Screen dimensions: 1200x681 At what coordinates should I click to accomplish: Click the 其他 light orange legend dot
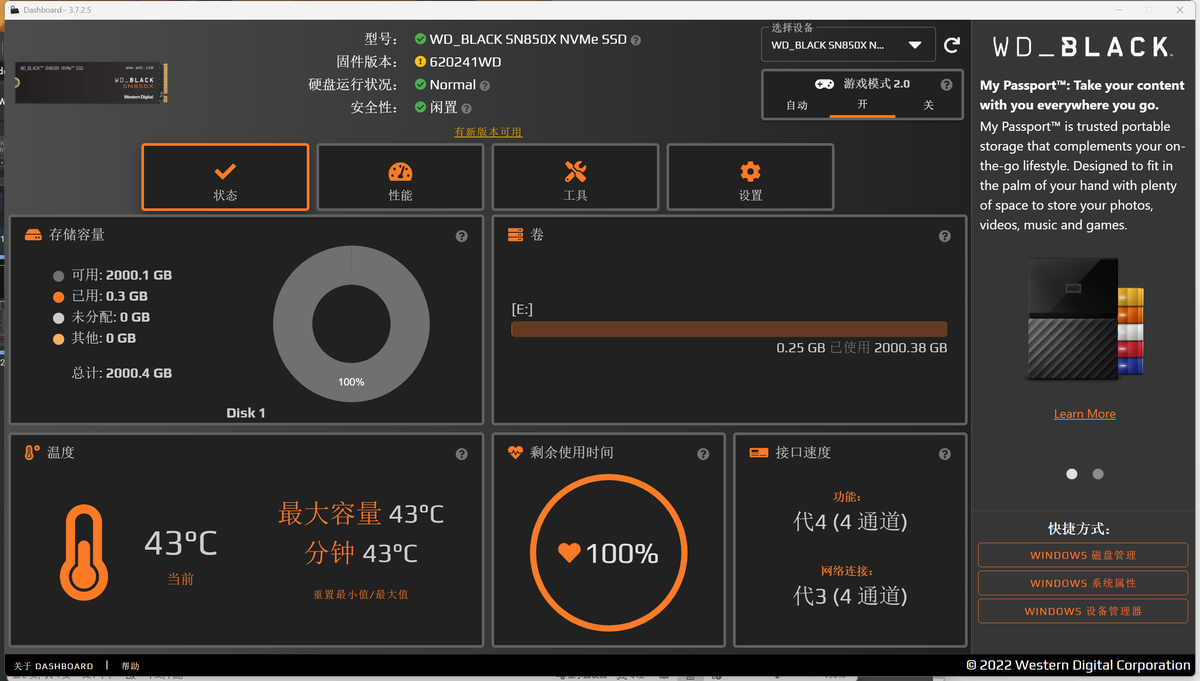[x=59, y=339]
